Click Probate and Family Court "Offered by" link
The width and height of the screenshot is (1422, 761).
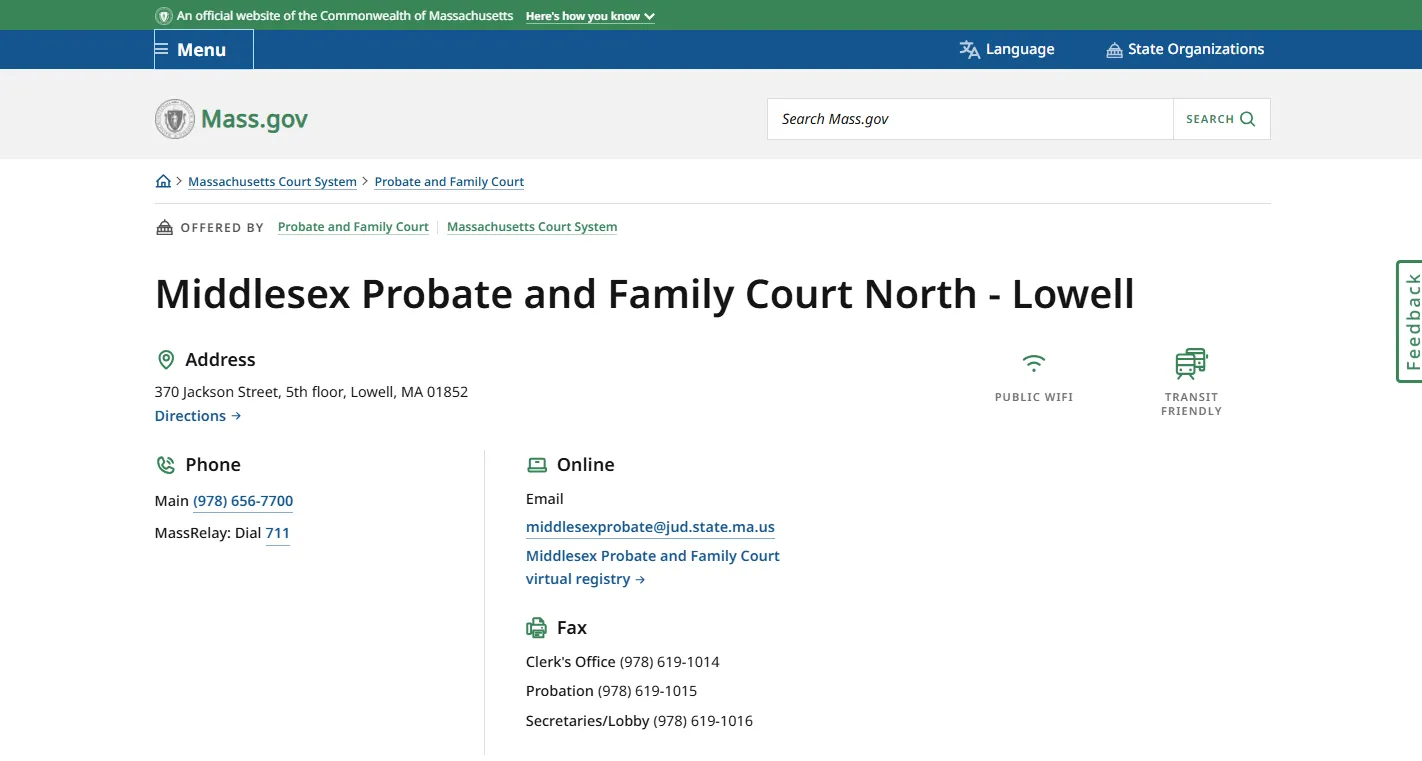(x=353, y=227)
